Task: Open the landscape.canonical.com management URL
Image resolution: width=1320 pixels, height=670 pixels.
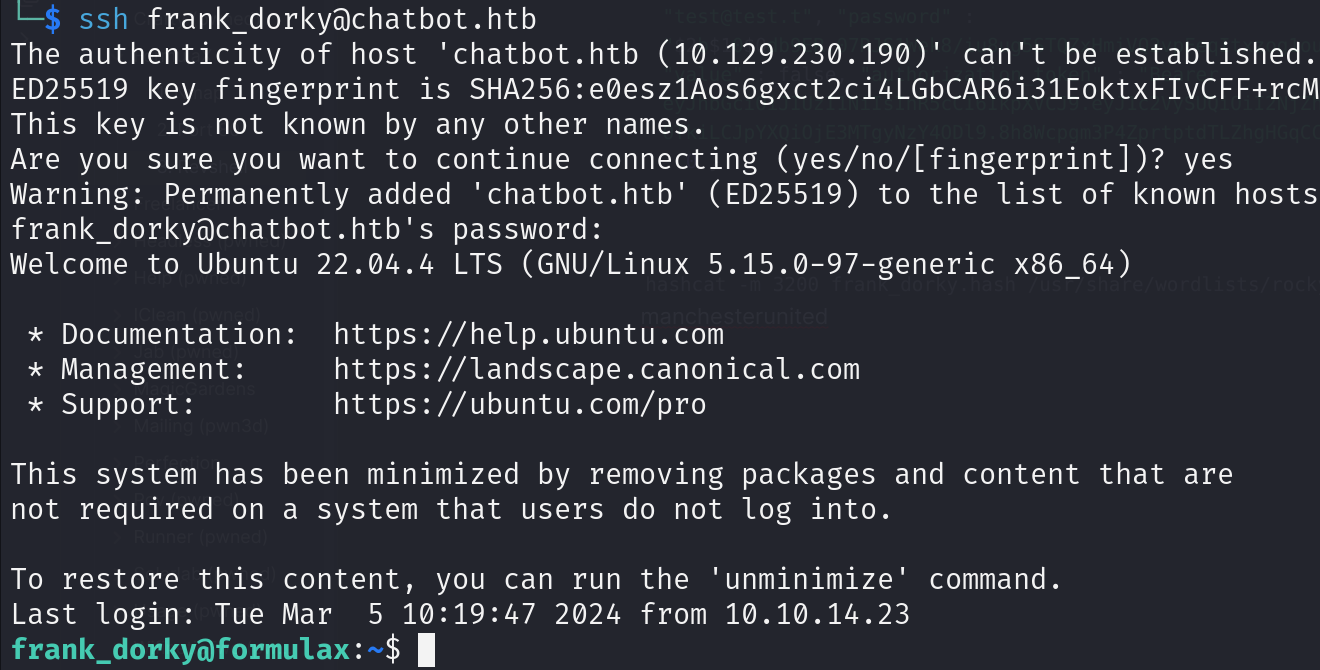Action: point(596,369)
